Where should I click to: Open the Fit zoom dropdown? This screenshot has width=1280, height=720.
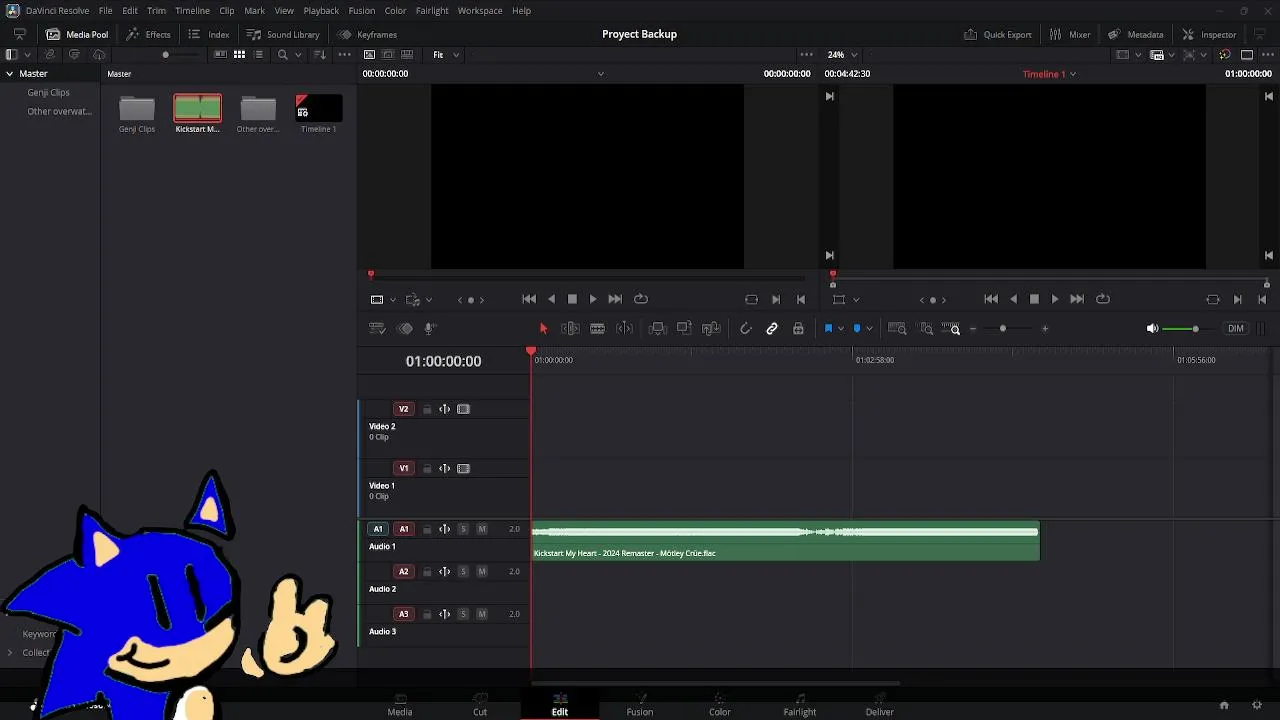coord(445,55)
